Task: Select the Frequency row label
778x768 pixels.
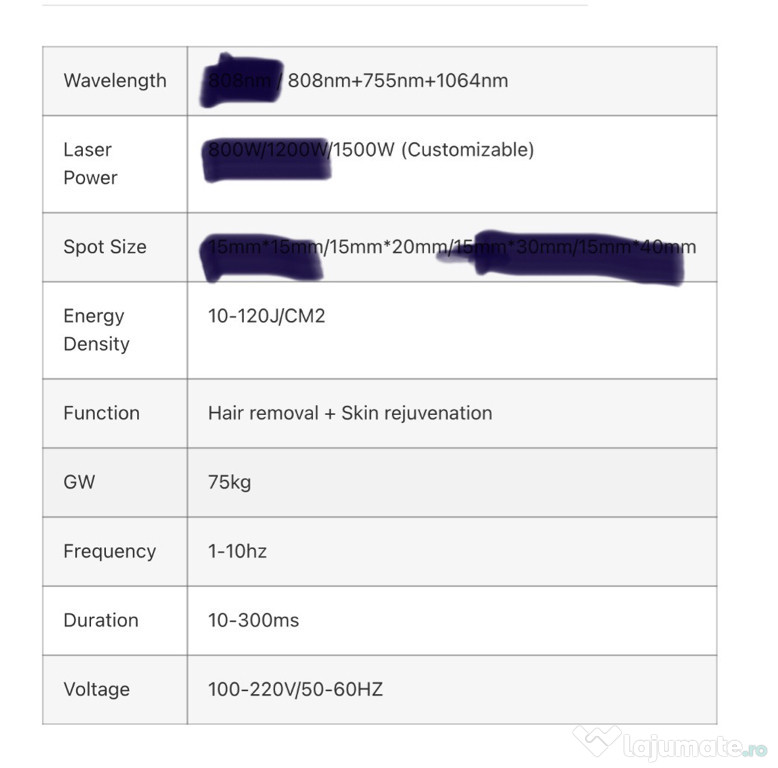Action: 110,551
